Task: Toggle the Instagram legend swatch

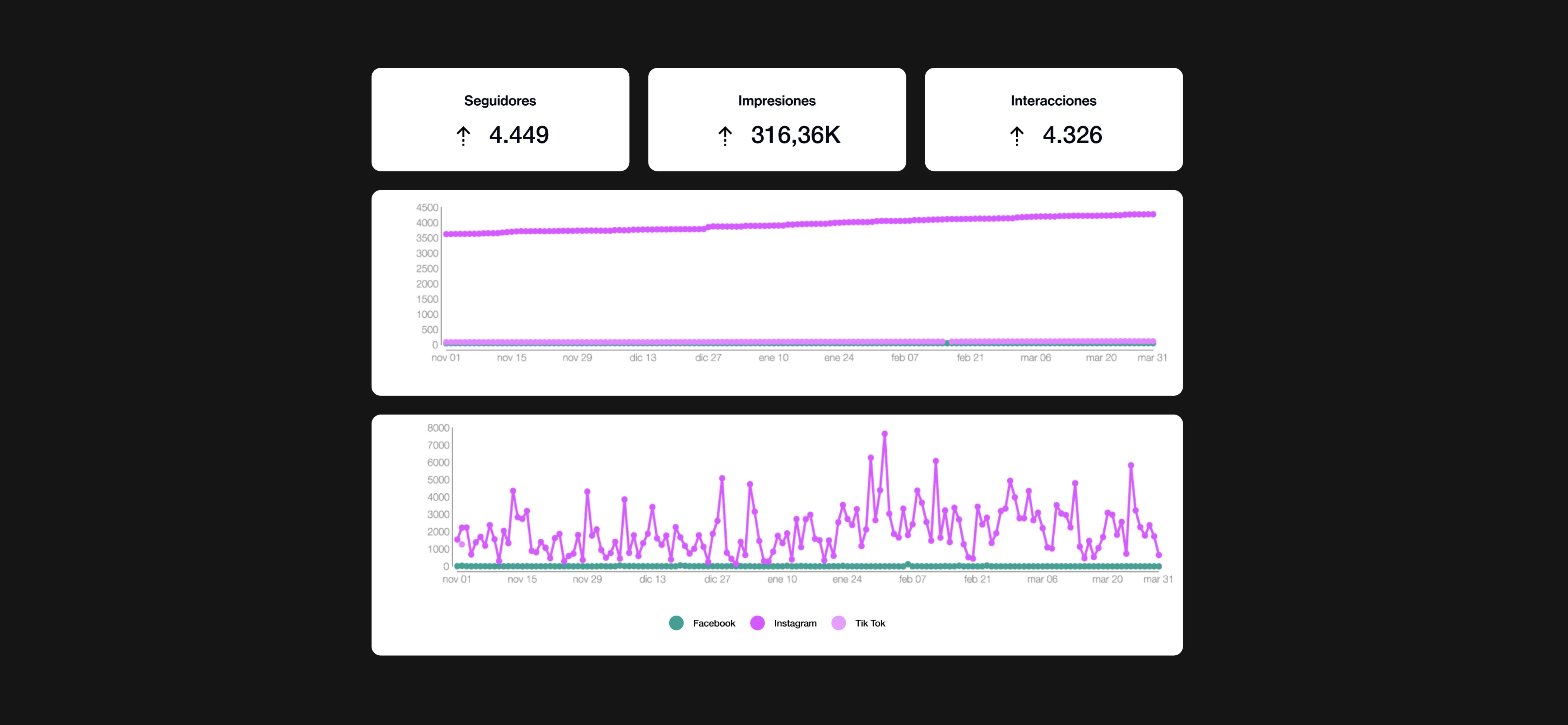Action: click(757, 623)
